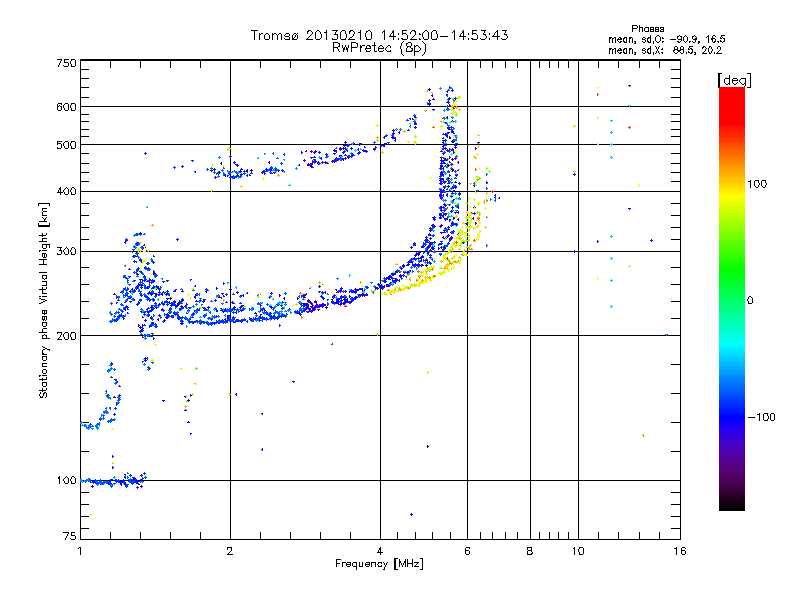Screen dimensions: 800x600
Task: Click the y-axis tick label "400"
Action: (66, 192)
